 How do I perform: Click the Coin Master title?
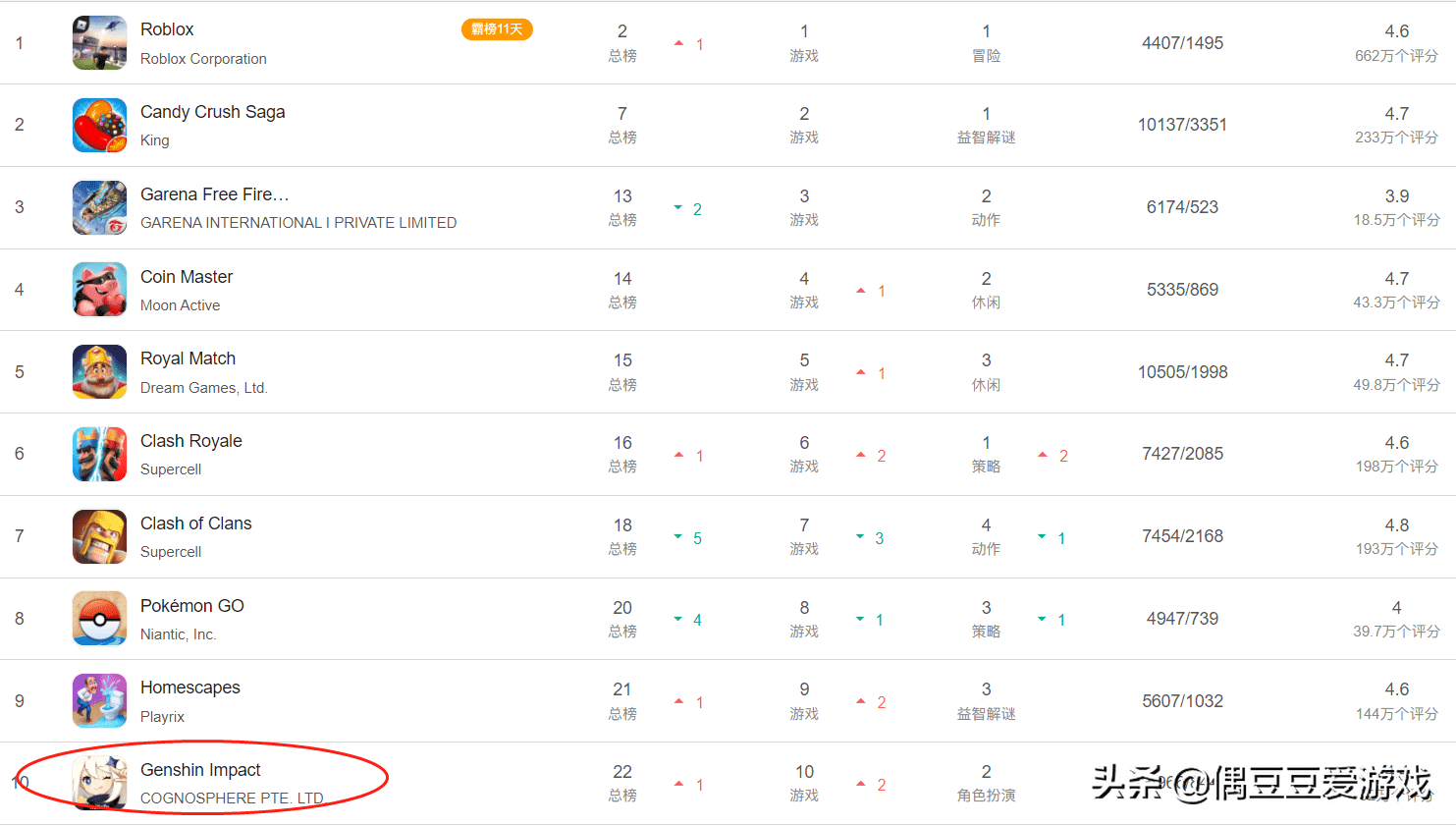coord(187,277)
